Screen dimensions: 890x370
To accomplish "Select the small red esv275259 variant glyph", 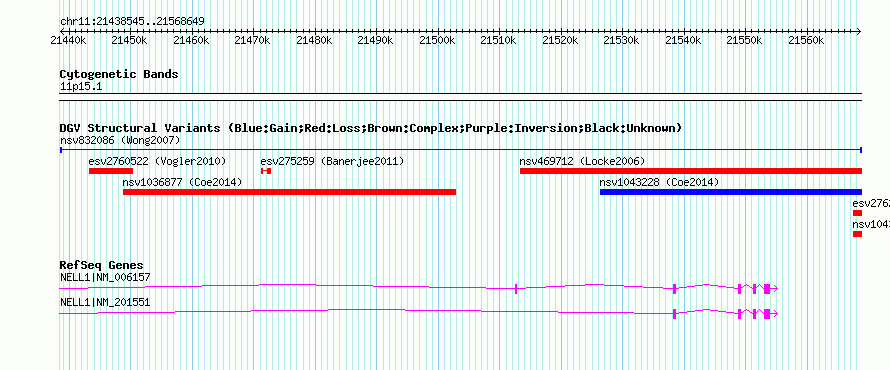I will (x=266, y=171).
